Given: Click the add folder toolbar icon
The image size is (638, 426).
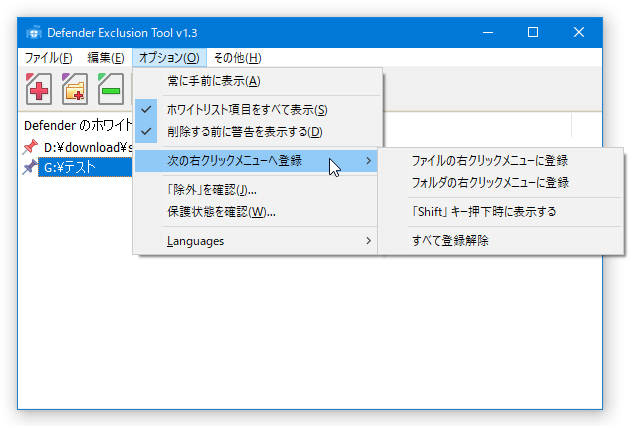Looking at the screenshot, I should click(x=75, y=89).
